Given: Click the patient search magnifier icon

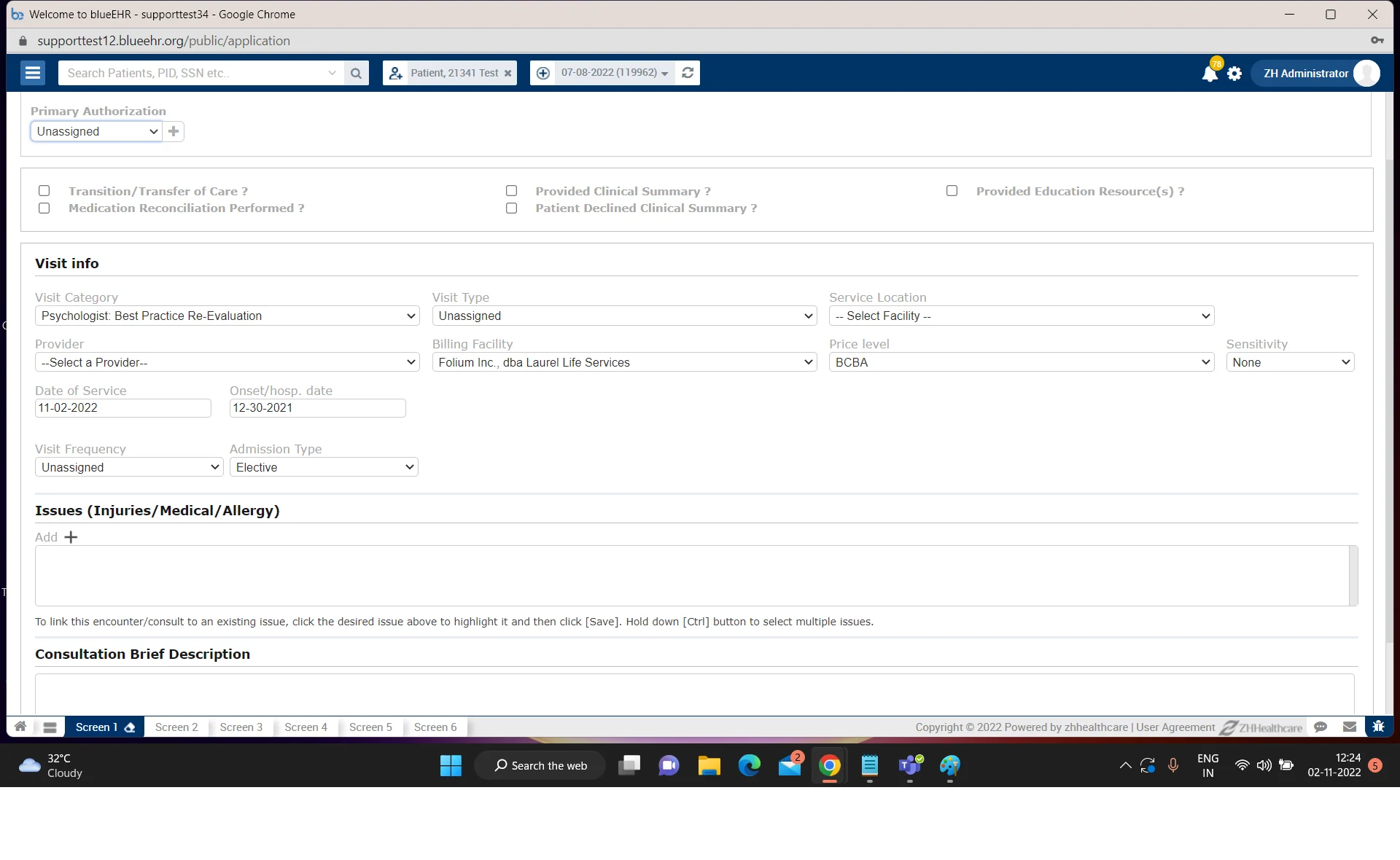Looking at the screenshot, I should pyautogui.click(x=357, y=73).
